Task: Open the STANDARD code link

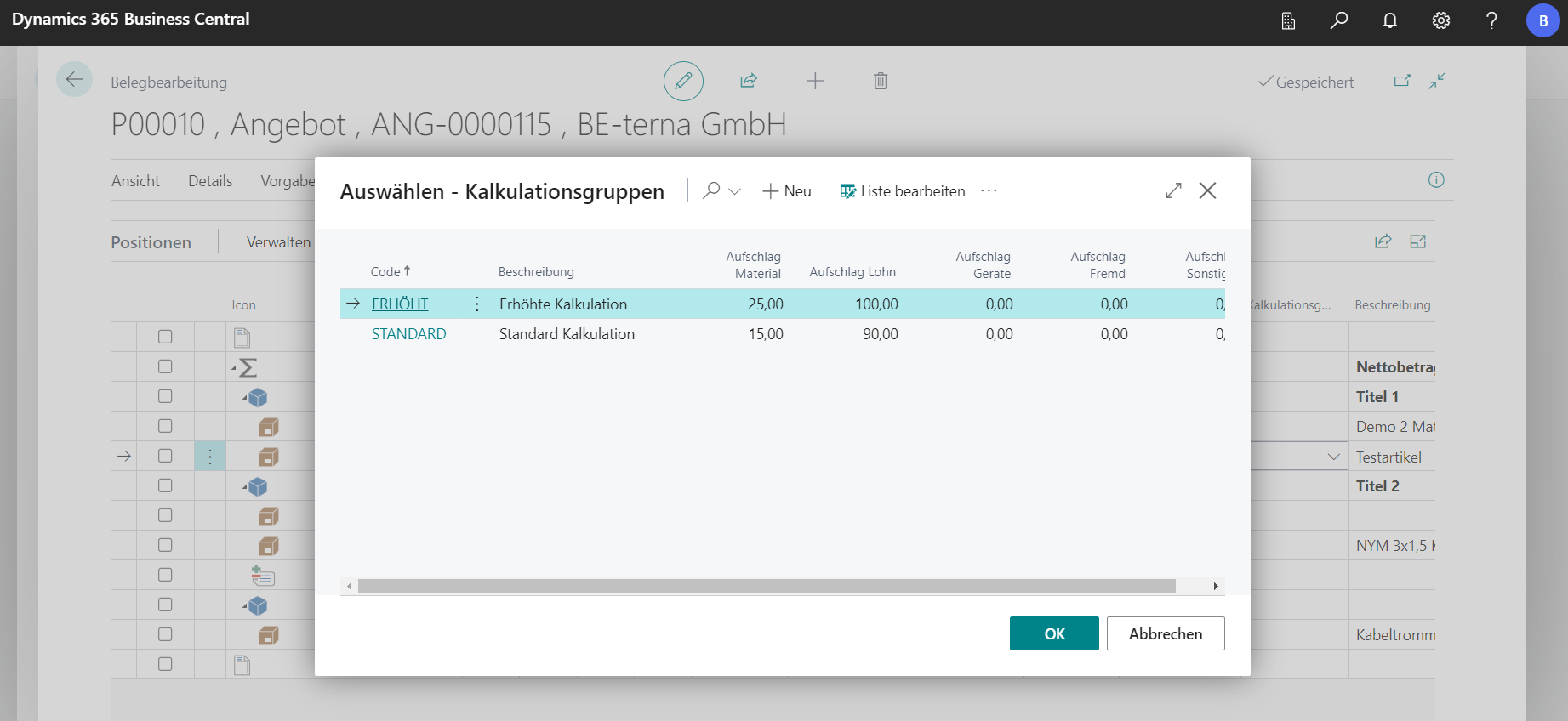Action: click(408, 334)
